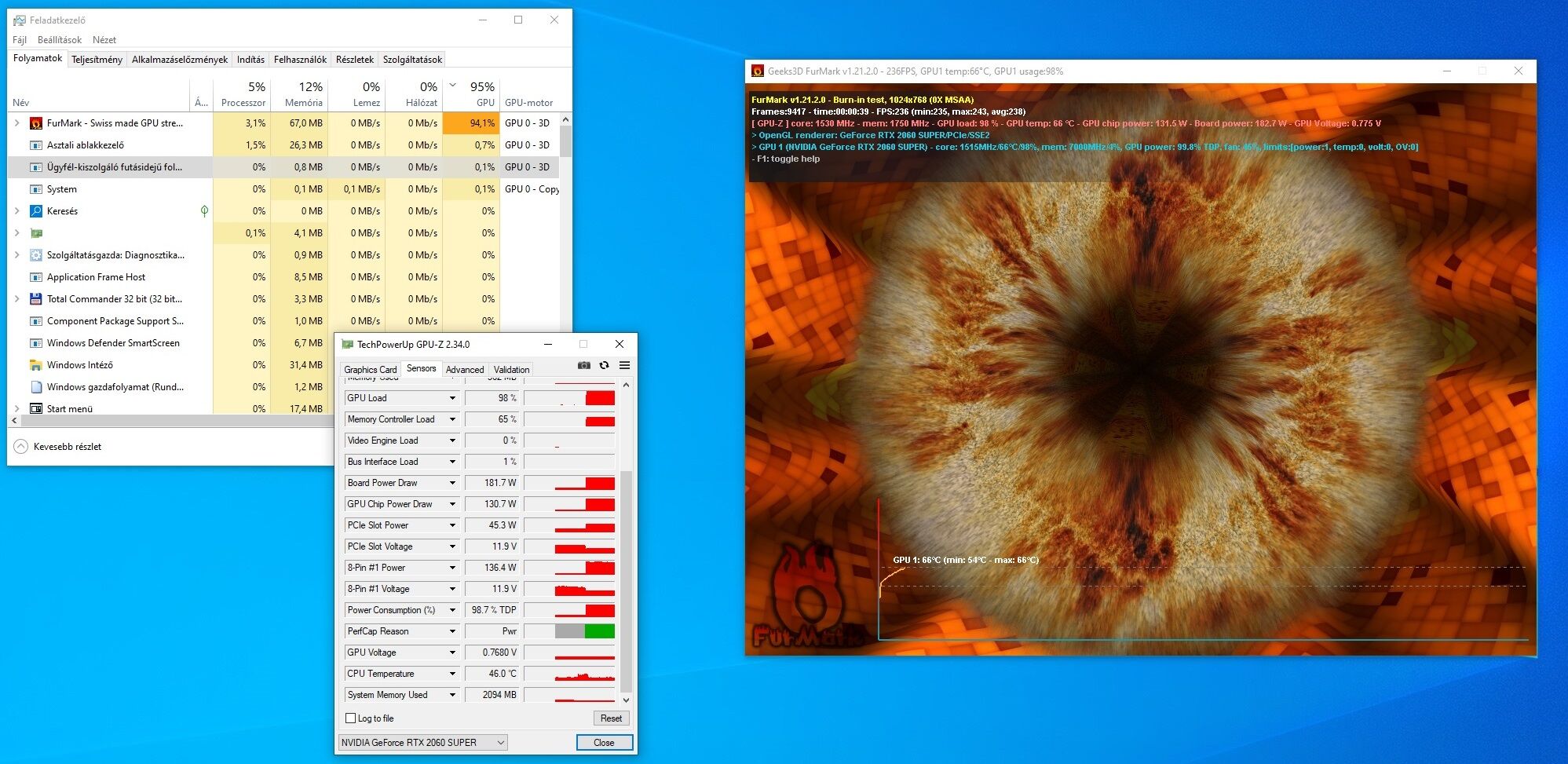Open the Felhasználók tab

point(300,60)
